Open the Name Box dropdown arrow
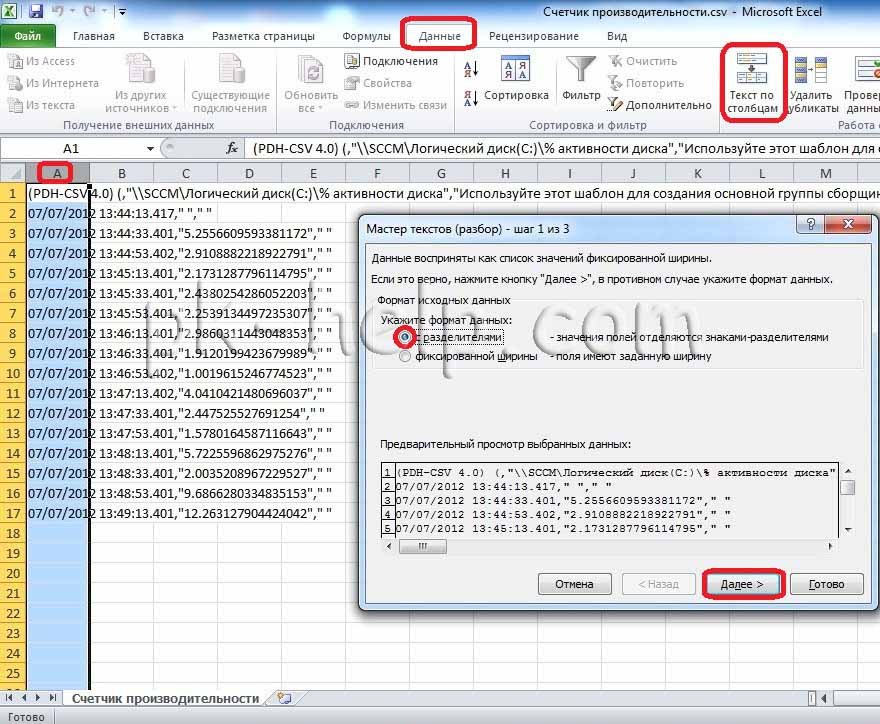 [x=150, y=149]
